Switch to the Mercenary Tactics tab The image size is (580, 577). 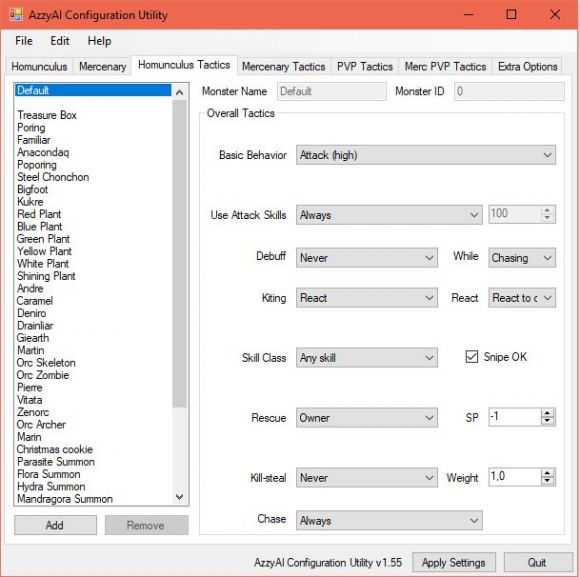pyautogui.click(x=283, y=67)
